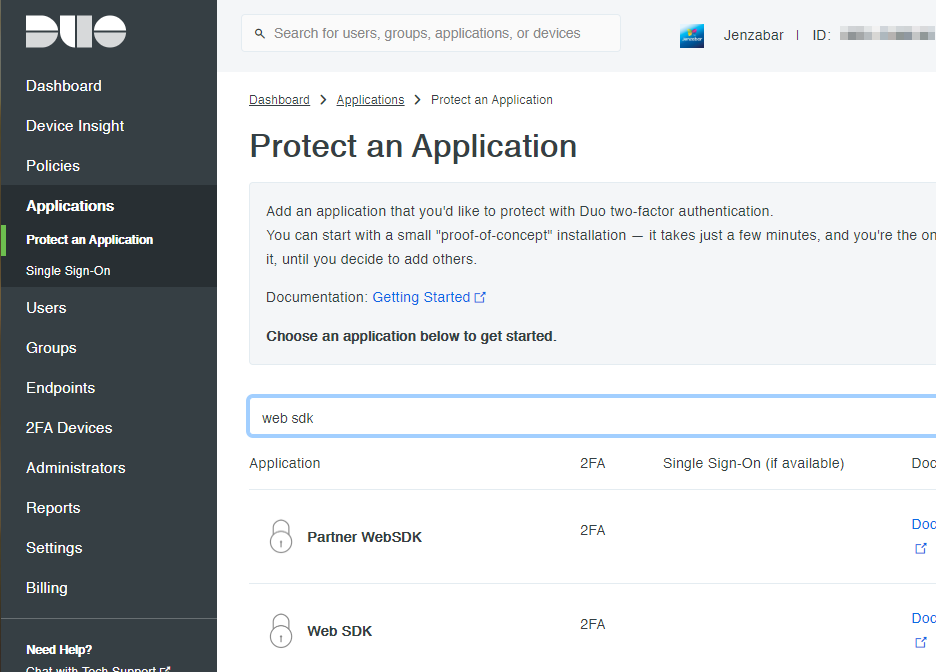Open Policies from the sidebar

[x=53, y=166]
